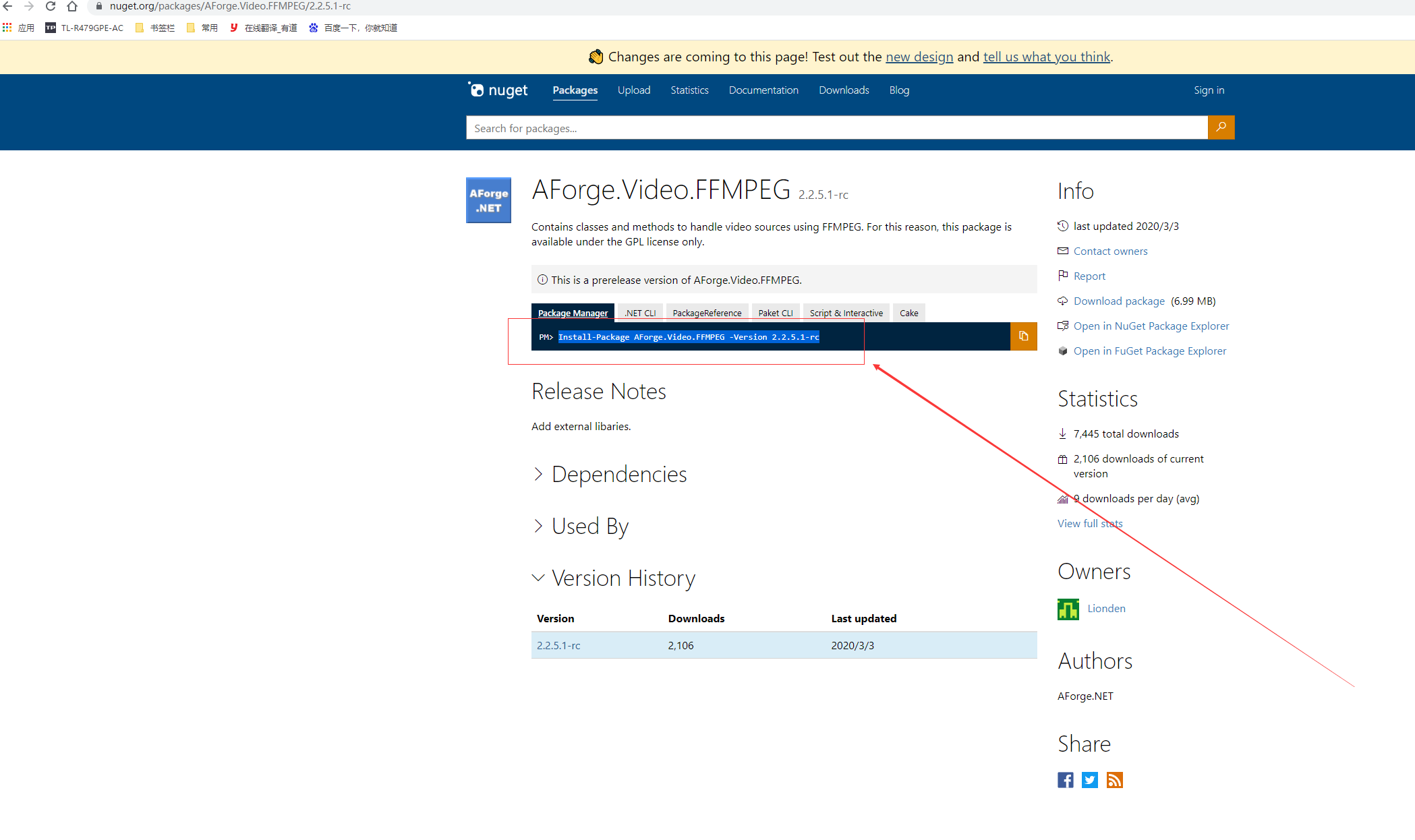Switch to the PackageReference tab

point(707,313)
